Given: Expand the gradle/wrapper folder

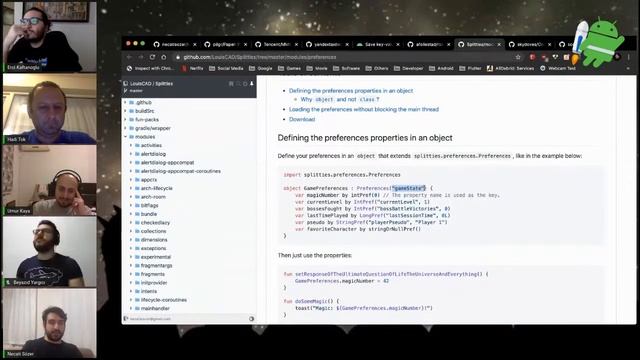Looking at the screenshot, I should 125,128.
